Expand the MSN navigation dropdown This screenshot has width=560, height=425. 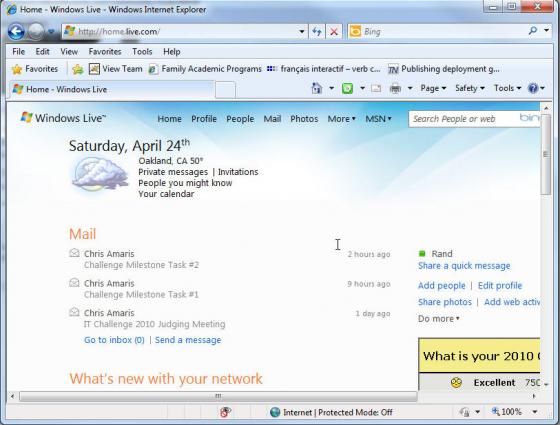click(x=378, y=119)
